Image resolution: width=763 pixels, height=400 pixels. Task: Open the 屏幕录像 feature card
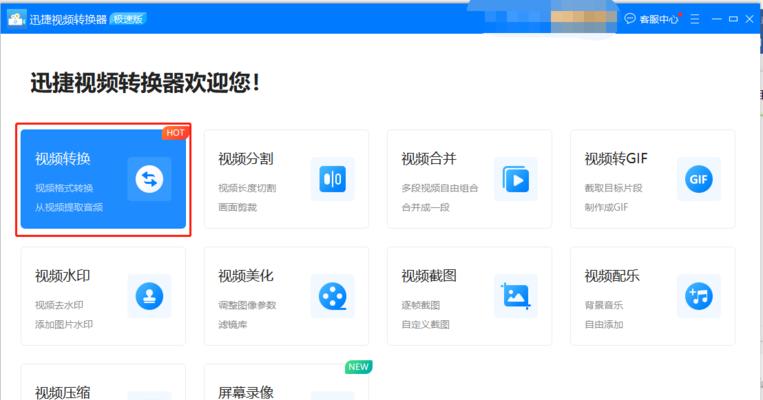tap(287, 382)
